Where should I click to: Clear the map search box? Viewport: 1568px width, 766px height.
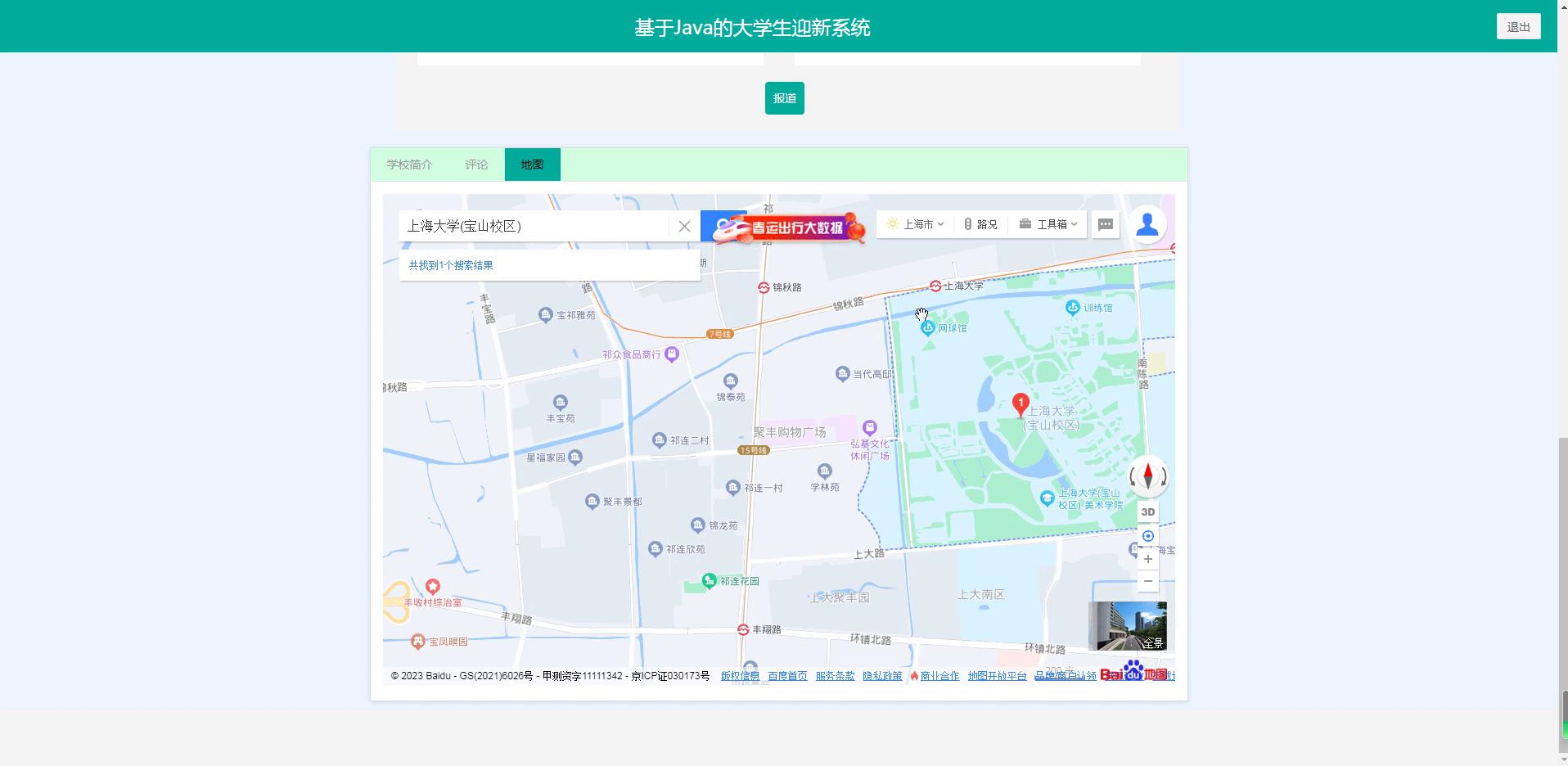point(684,227)
